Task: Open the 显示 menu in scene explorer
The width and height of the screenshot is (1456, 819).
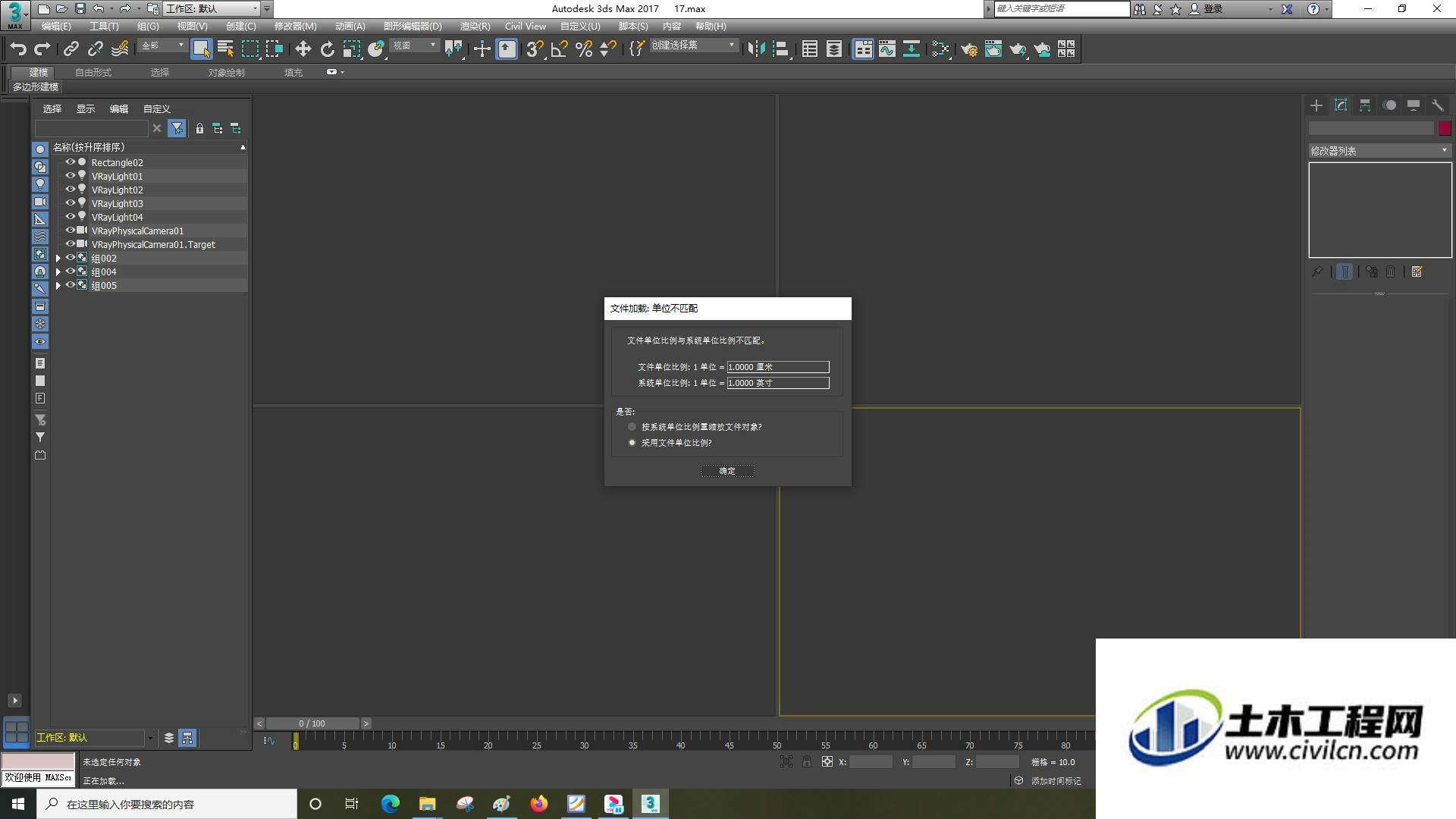Action: pyautogui.click(x=86, y=109)
